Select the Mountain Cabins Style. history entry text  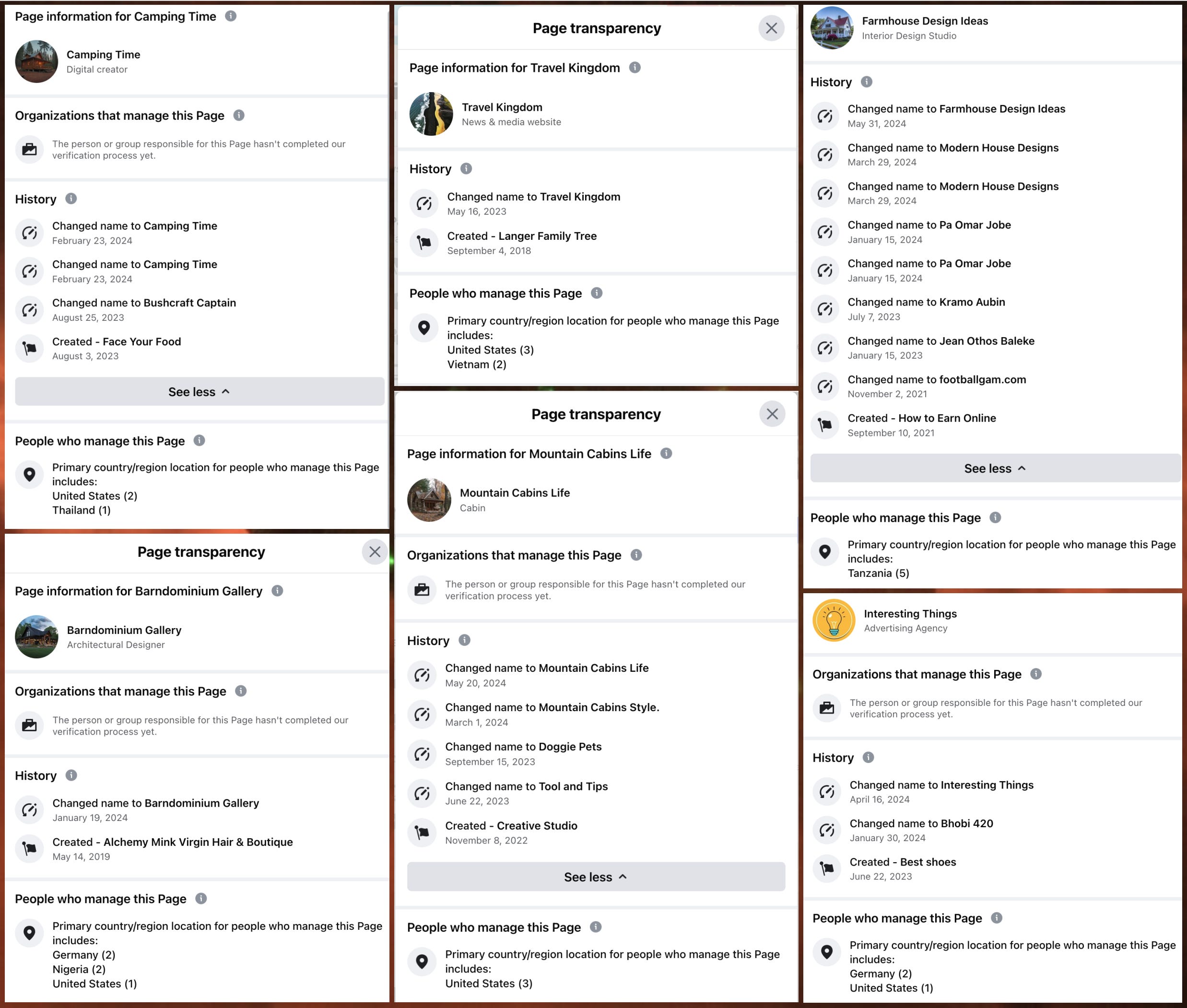tap(552, 707)
